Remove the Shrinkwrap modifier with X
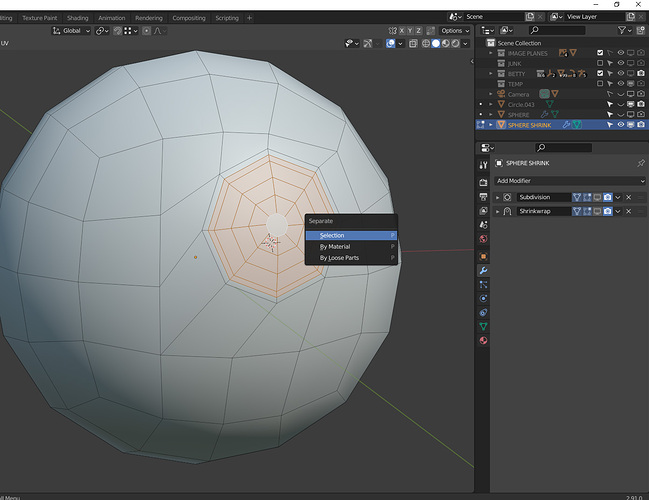This screenshot has width=649, height=500. tap(628, 212)
